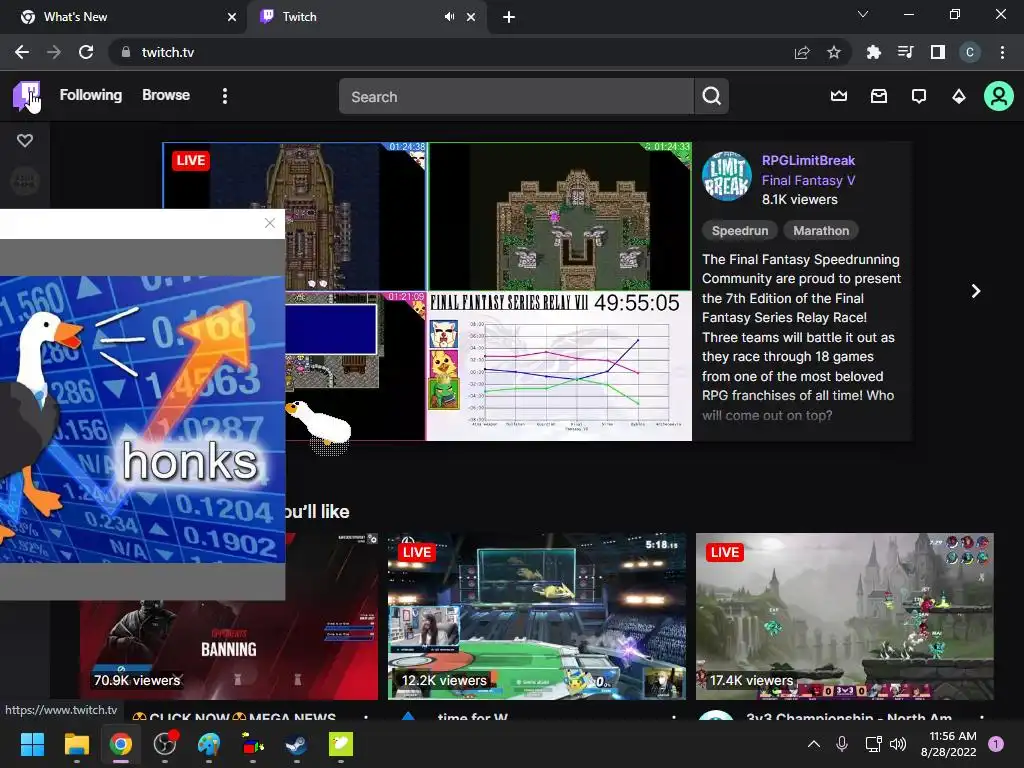Screen dimensions: 1024x768
Task: Mute the Twitch tab audio icon
Action: (449, 17)
